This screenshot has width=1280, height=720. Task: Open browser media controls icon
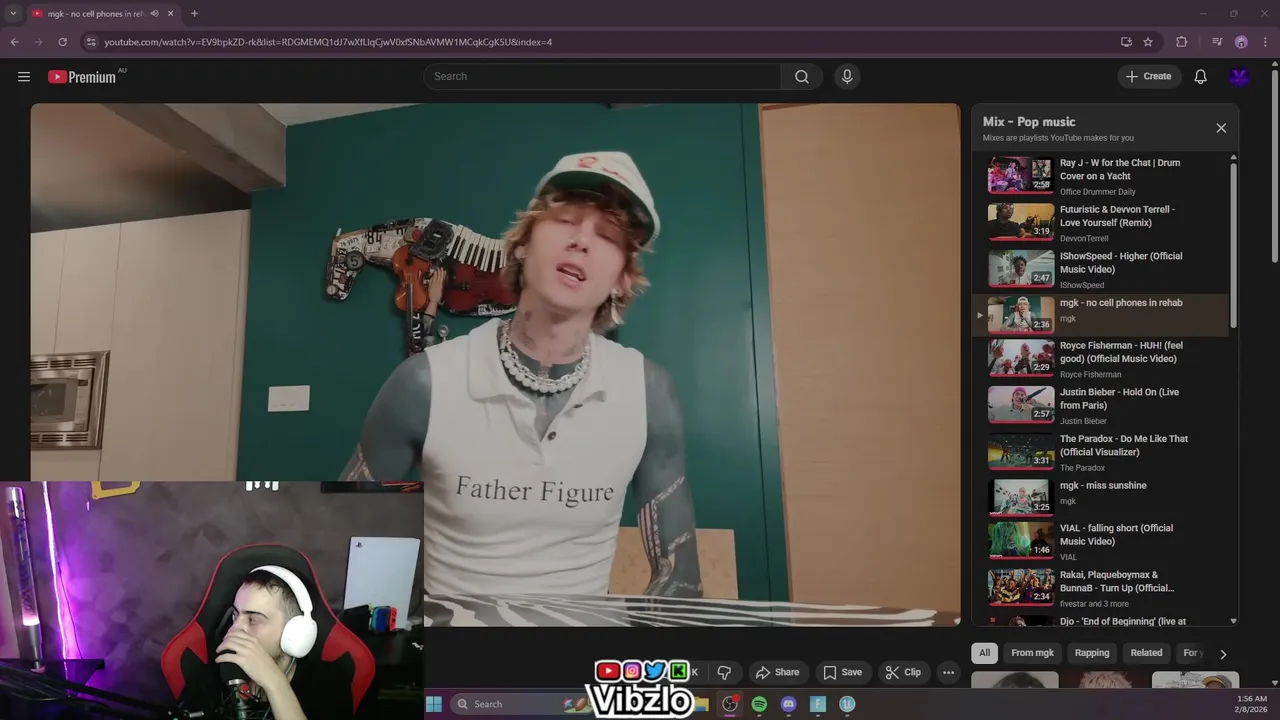(1217, 42)
